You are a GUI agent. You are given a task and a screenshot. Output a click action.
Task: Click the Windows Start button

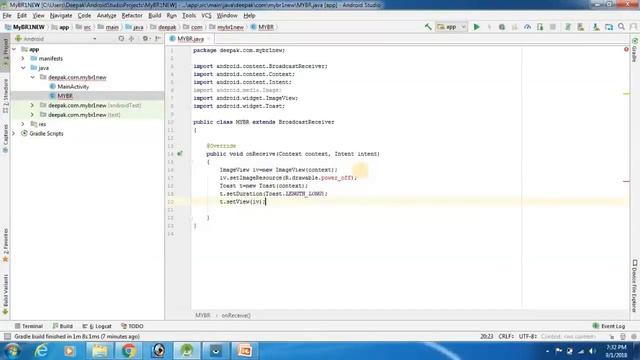pos(13,351)
